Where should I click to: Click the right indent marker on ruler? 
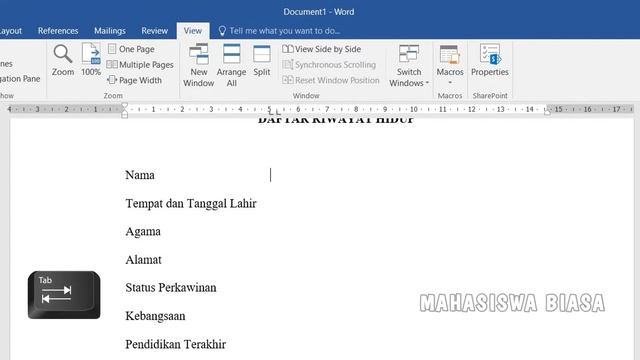click(547, 112)
